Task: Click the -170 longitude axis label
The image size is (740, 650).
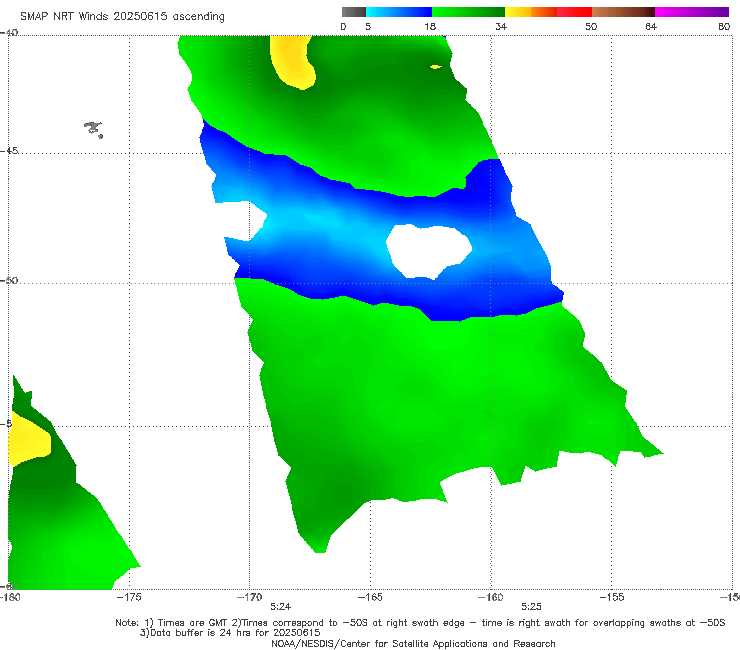Action: (x=250, y=597)
